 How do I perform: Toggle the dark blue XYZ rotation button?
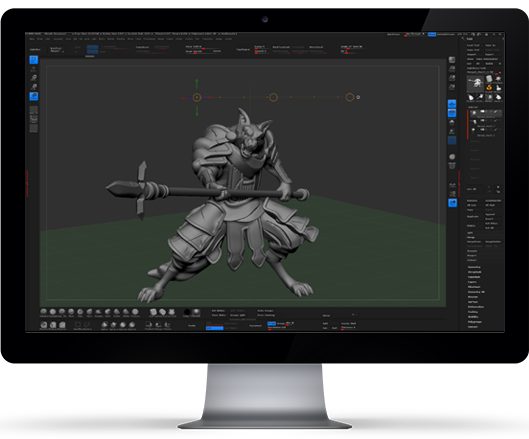[452, 140]
